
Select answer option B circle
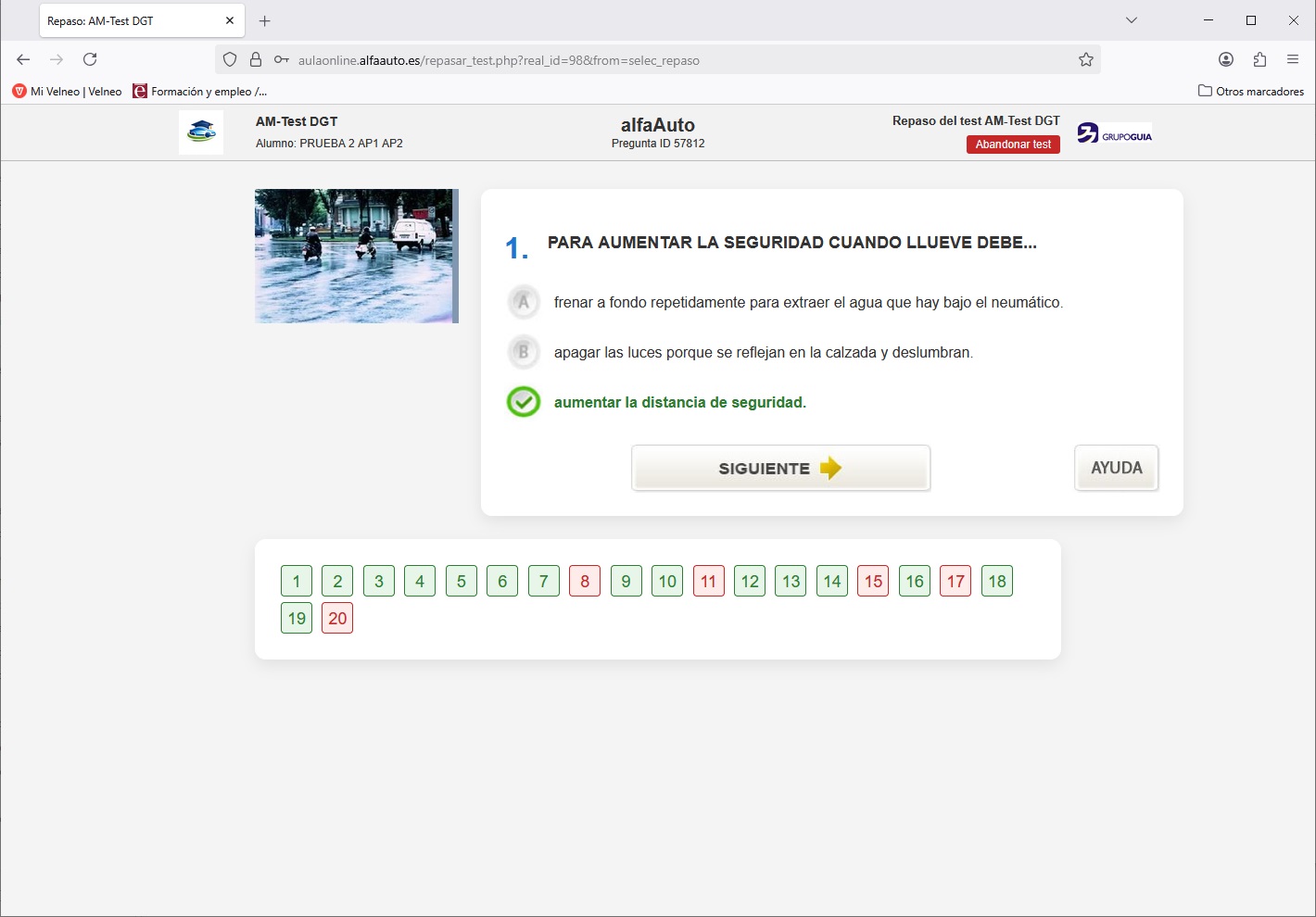click(x=524, y=352)
